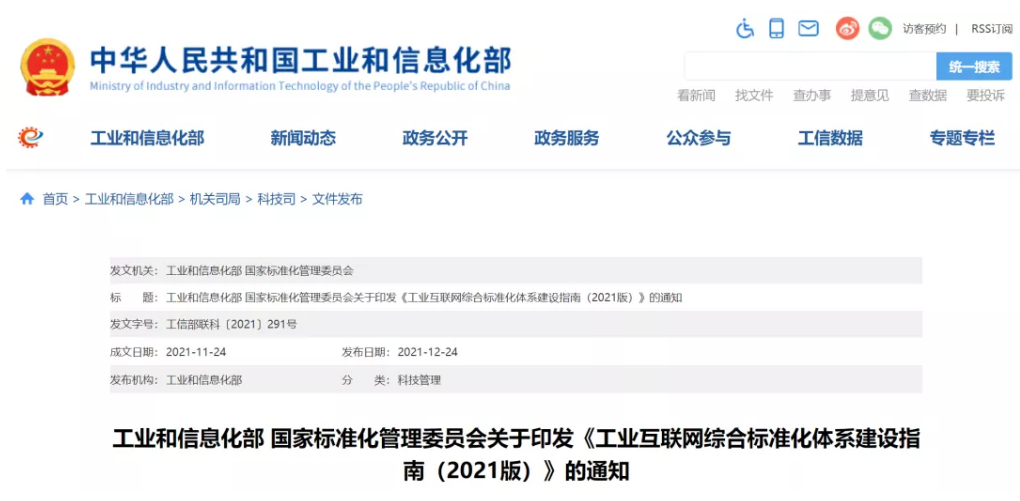Click the national emblem logo

(x=48, y=67)
